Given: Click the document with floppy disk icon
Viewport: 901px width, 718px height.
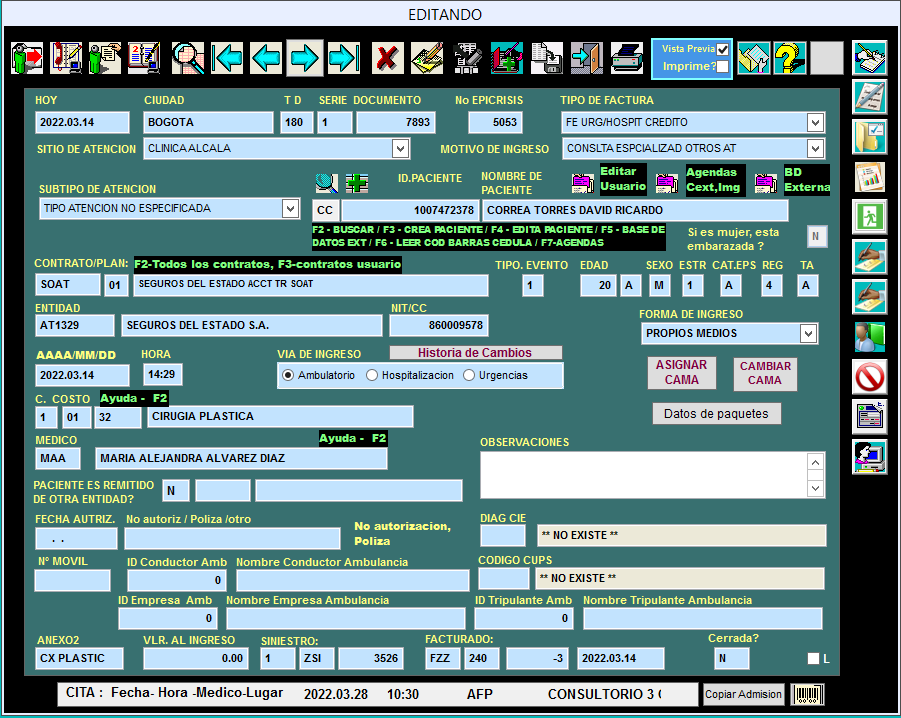Looking at the screenshot, I should point(546,58).
